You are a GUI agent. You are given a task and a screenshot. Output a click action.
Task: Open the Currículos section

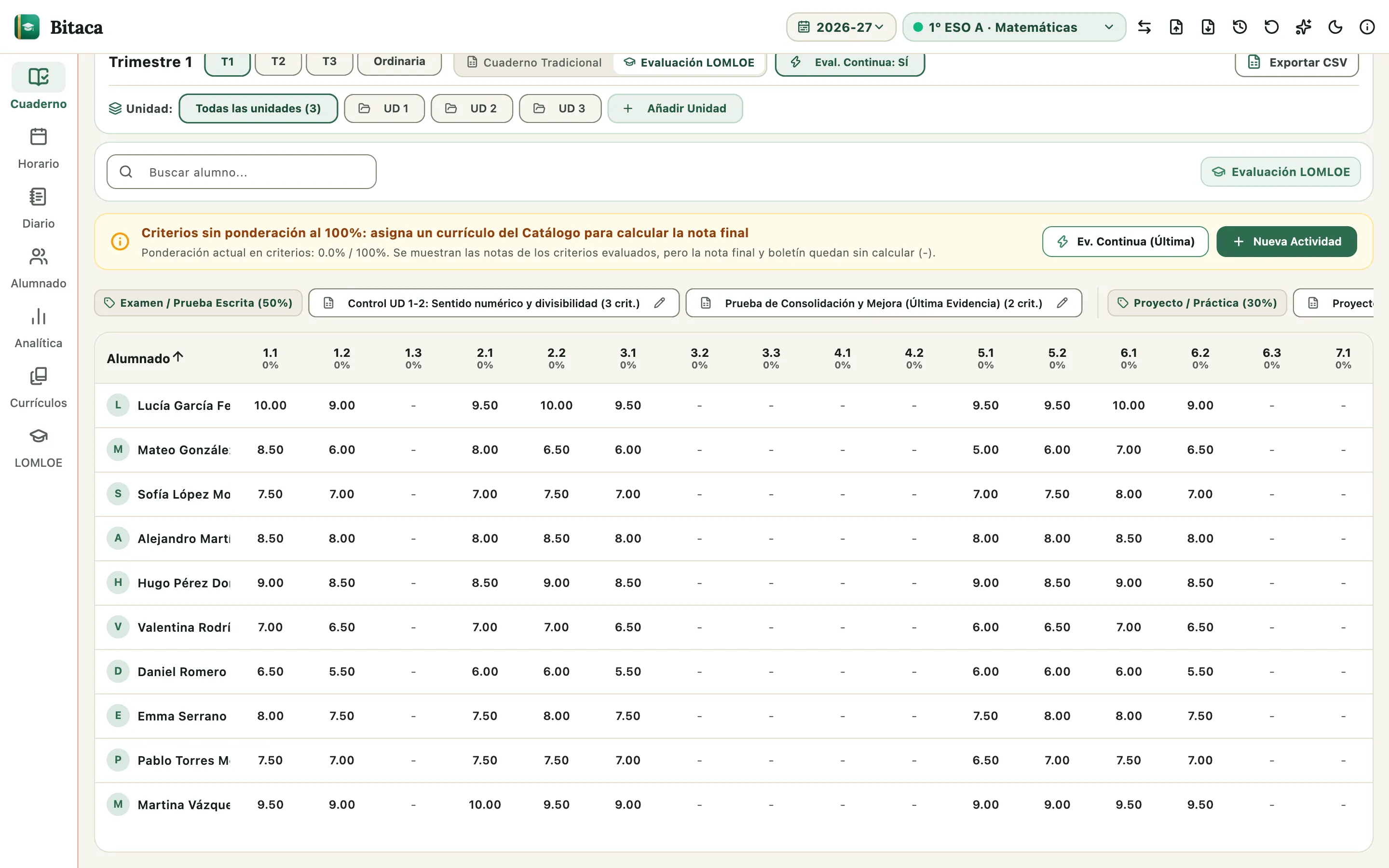coord(39,388)
